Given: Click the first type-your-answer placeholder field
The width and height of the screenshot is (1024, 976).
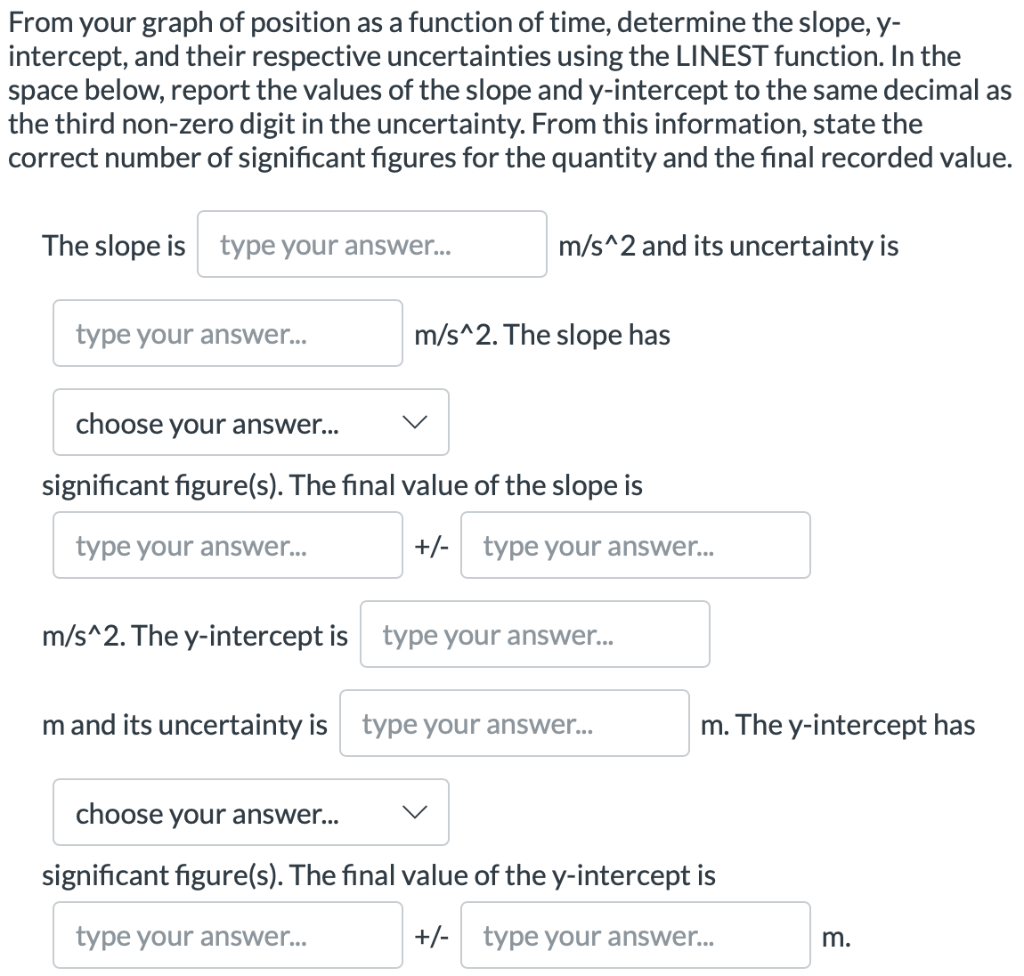Looking at the screenshot, I should click(372, 244).
